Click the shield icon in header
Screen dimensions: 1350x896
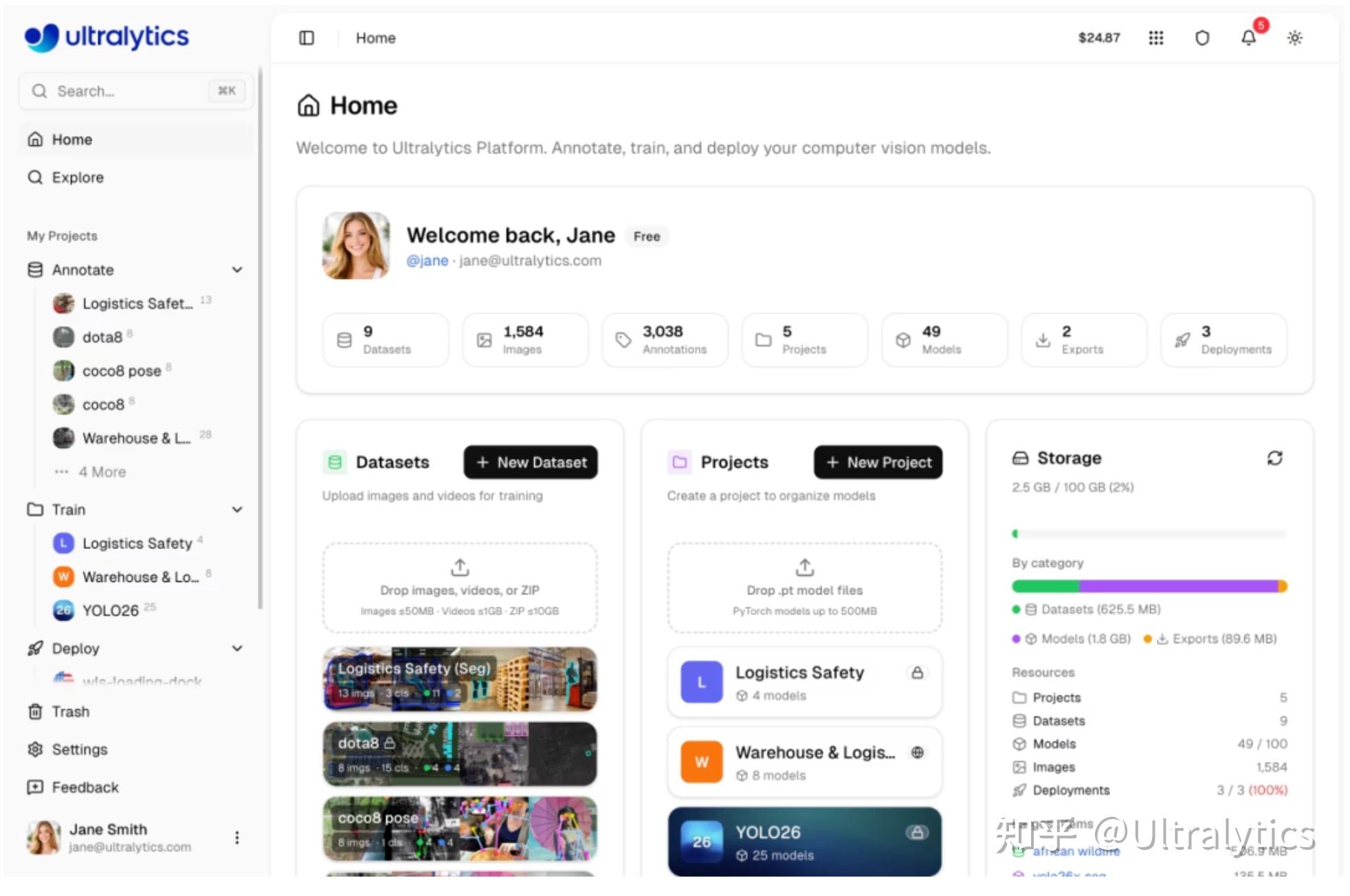click(x=1202, y=38)
